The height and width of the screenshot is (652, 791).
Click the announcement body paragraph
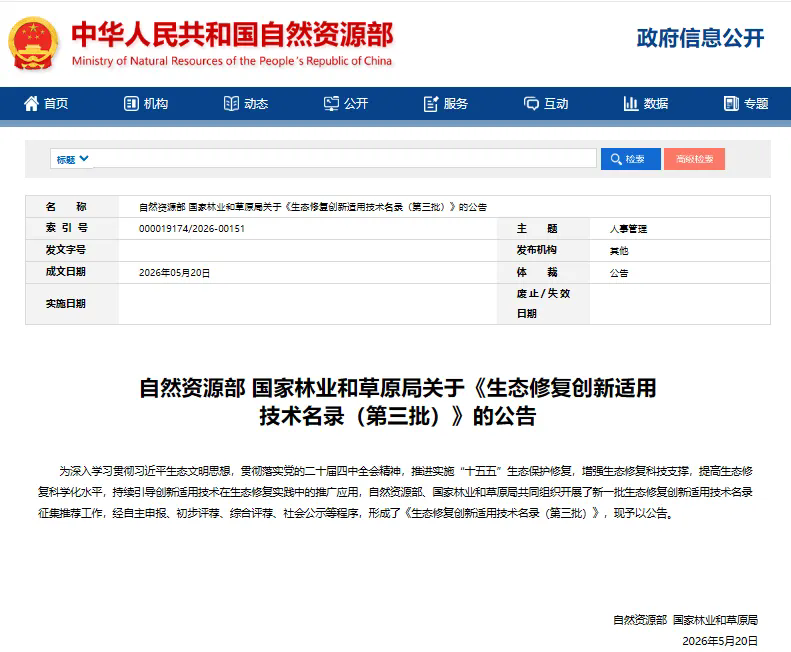pos(396,492)
